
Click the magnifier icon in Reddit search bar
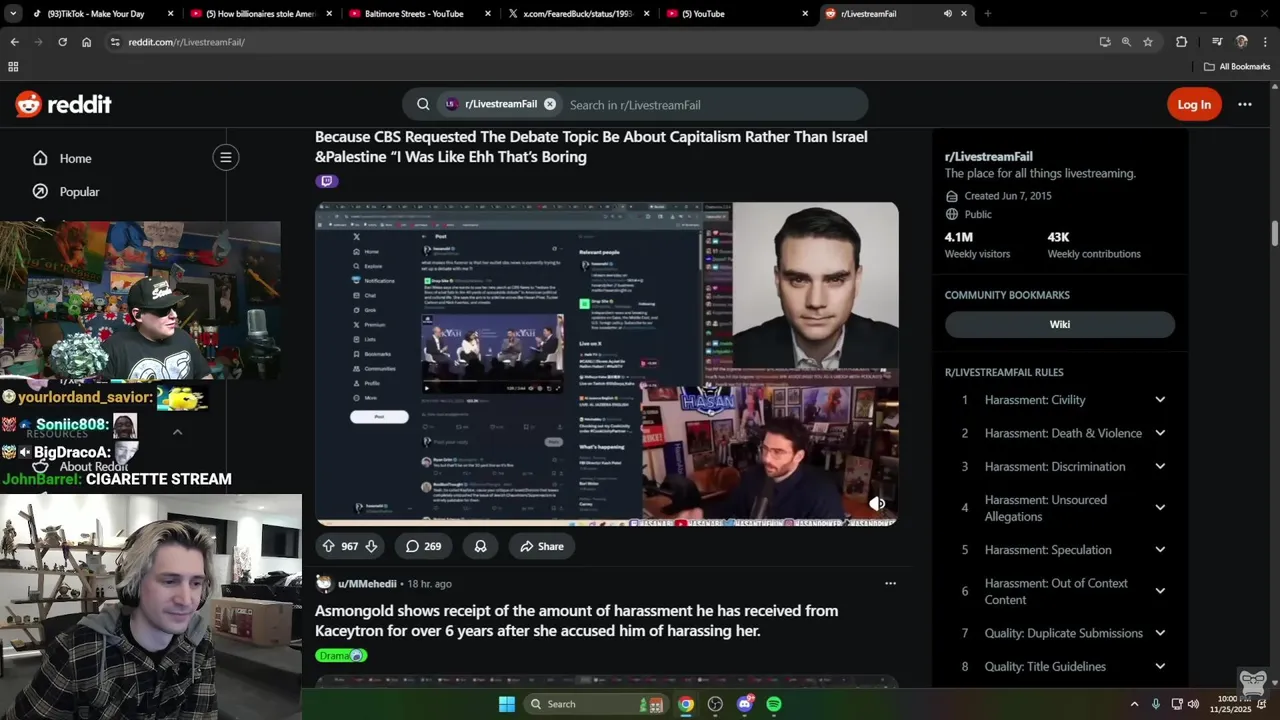point(423,104)
